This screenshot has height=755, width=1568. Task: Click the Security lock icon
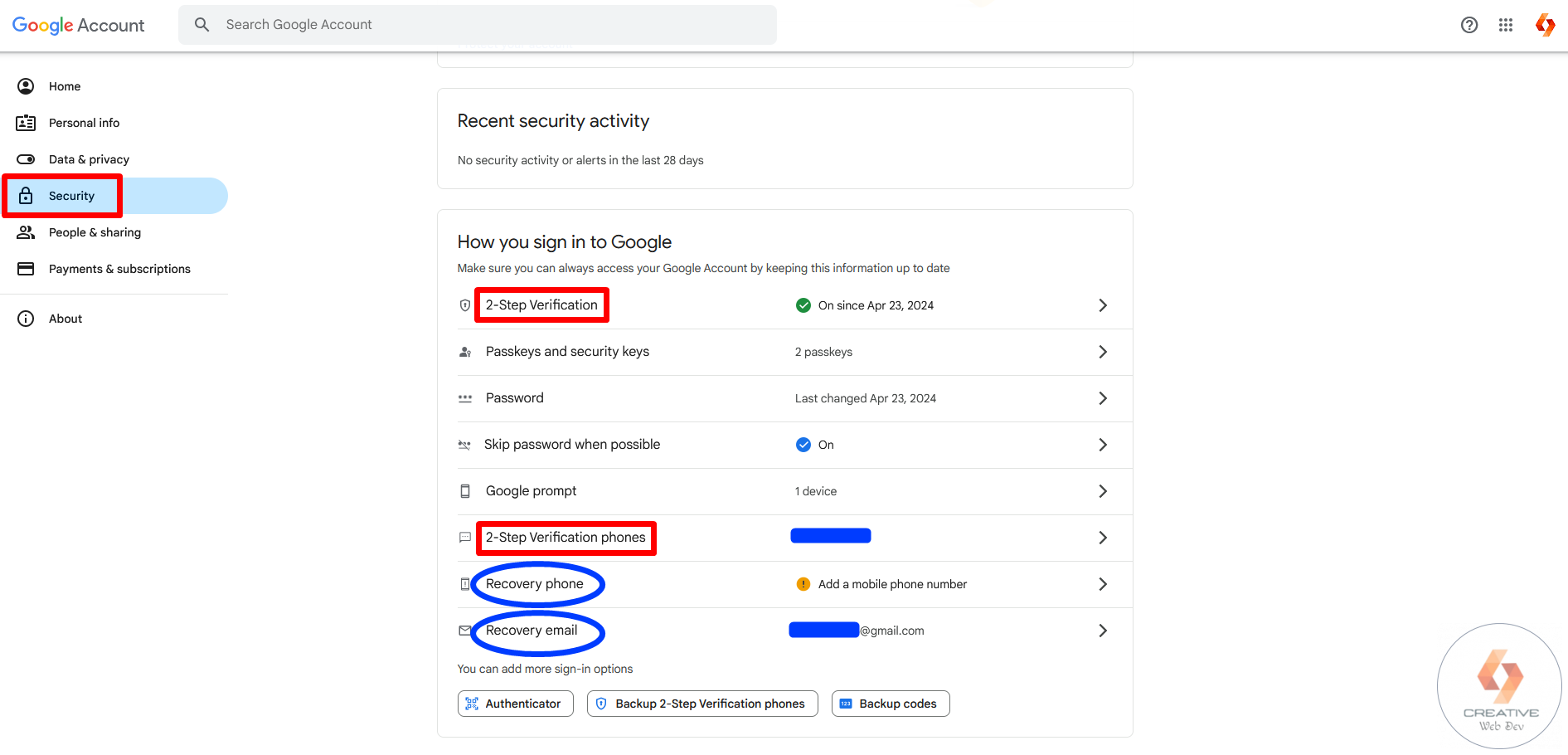click(x=26, y=196)
